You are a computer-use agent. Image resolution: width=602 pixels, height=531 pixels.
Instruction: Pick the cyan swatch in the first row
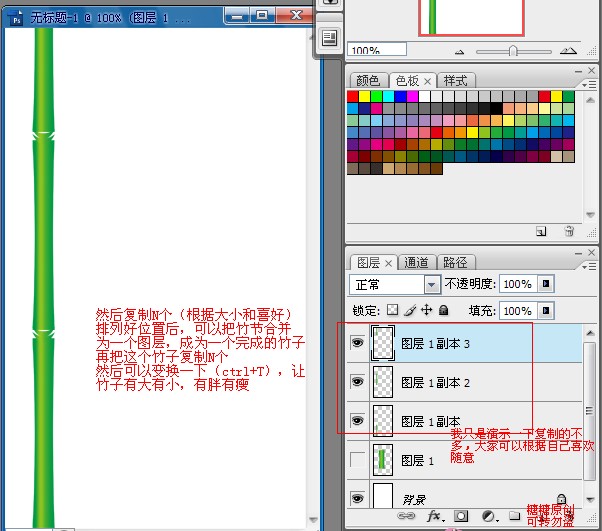[x=389, y=96]
